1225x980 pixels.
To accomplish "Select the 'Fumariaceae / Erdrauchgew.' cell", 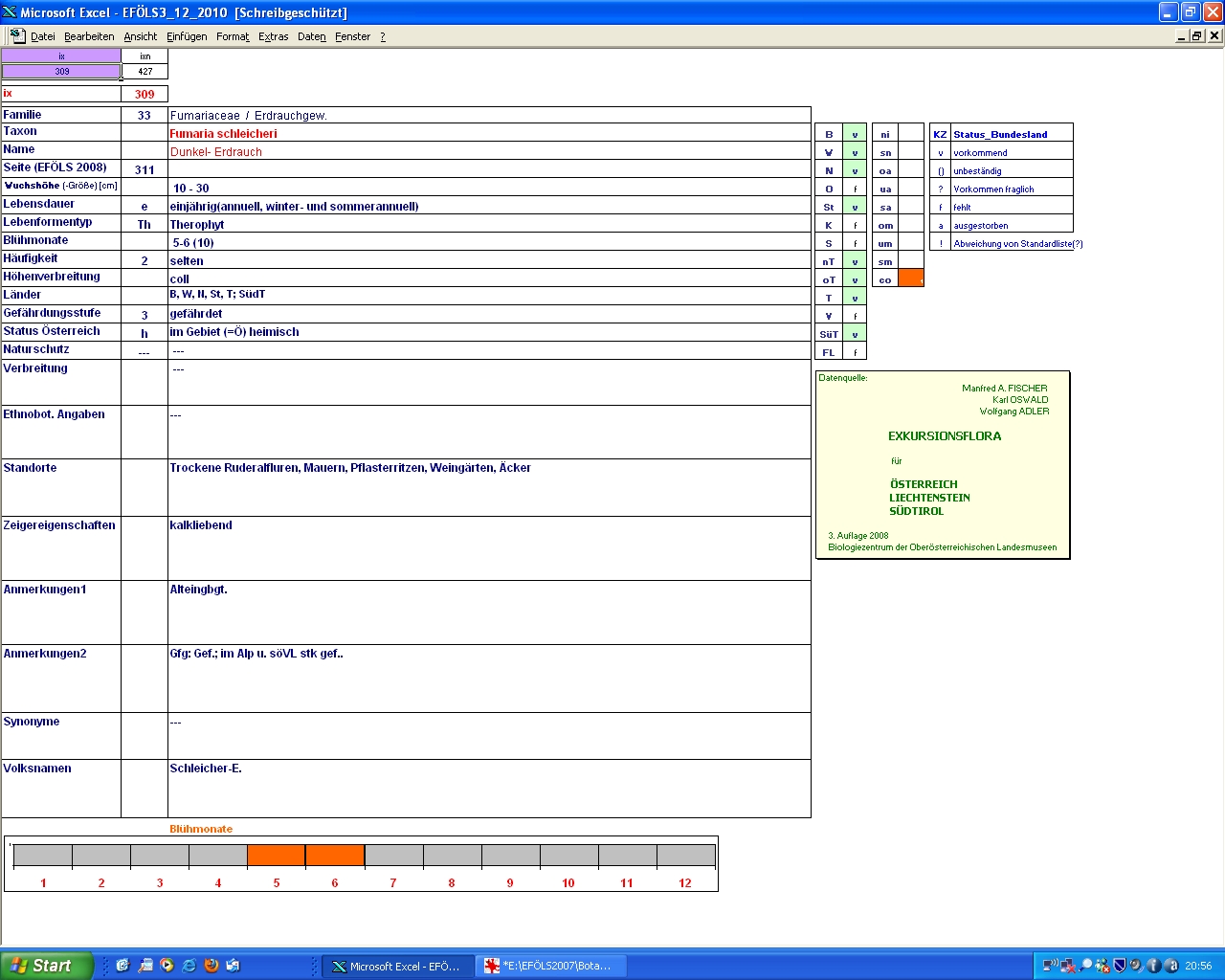I will (x=489, y=115).
